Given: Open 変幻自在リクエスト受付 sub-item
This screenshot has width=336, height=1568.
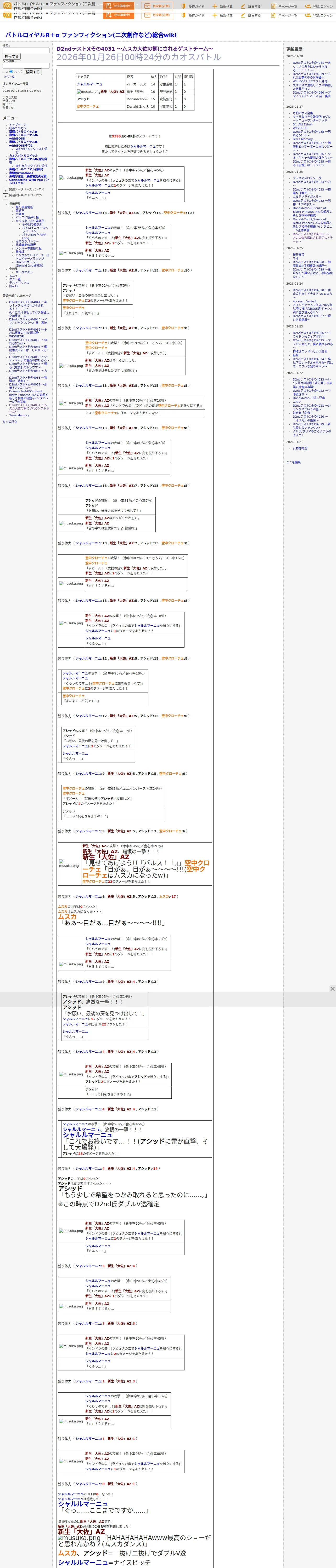Looking at the screenshot, I should tap(31, 166).
